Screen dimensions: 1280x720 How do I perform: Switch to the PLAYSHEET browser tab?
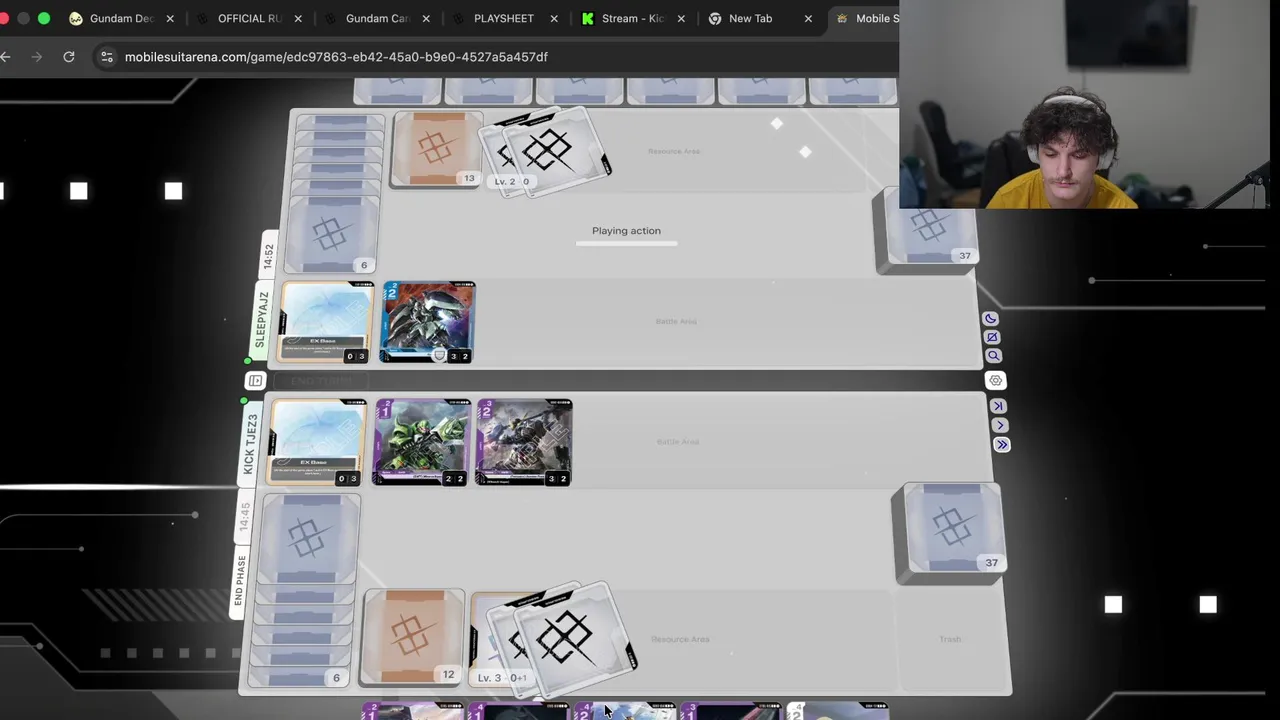point(504,18)
